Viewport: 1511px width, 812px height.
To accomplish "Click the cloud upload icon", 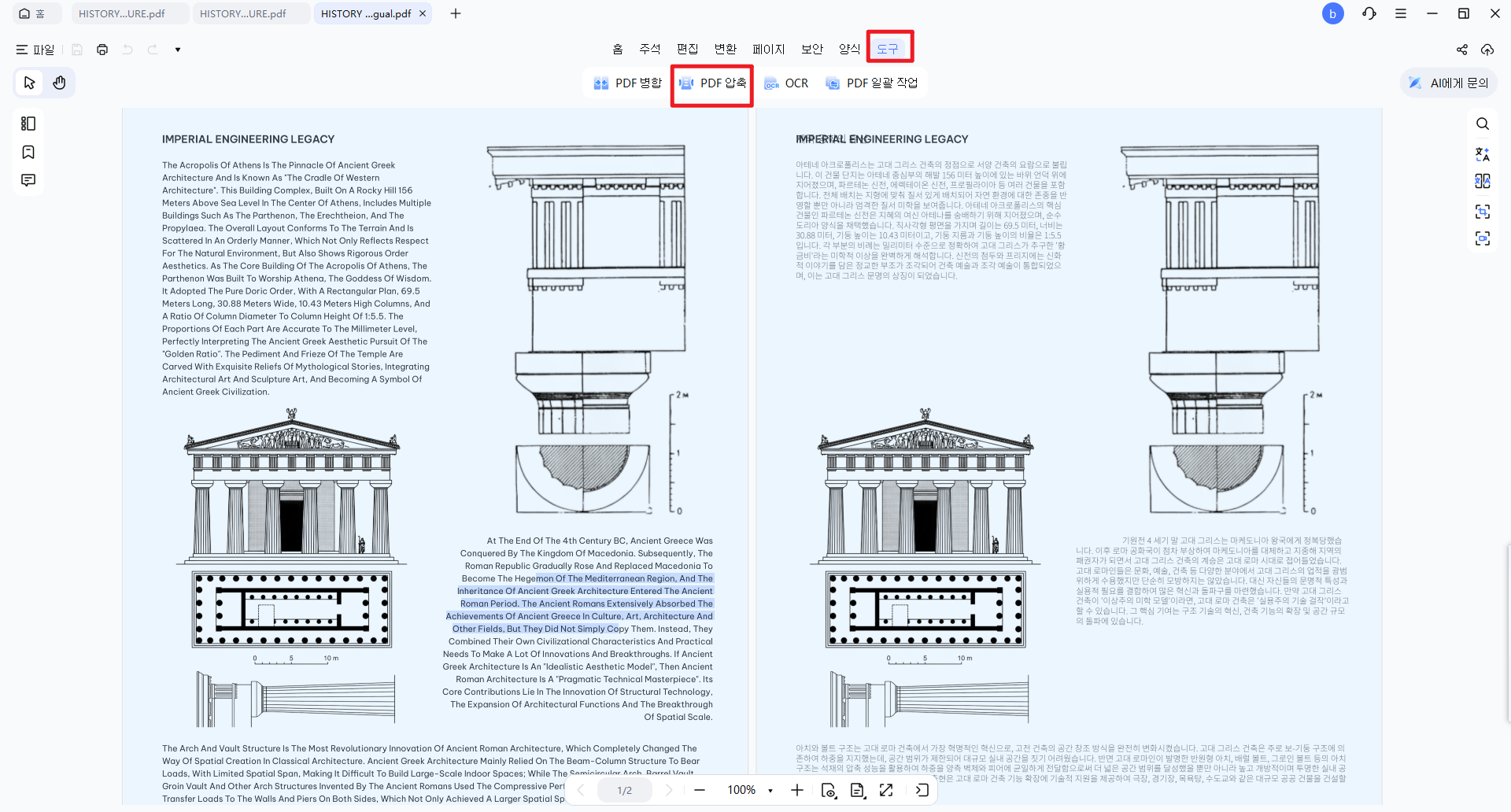I will click(x=1487, y=50).
